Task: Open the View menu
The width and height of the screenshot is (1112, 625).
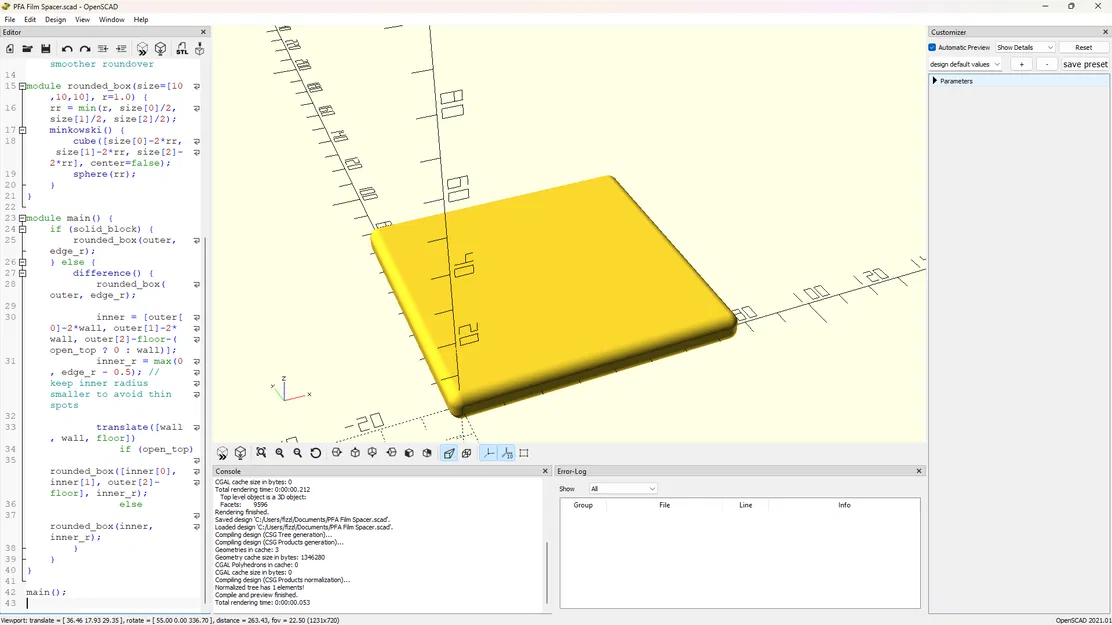Action: point(82,20)
